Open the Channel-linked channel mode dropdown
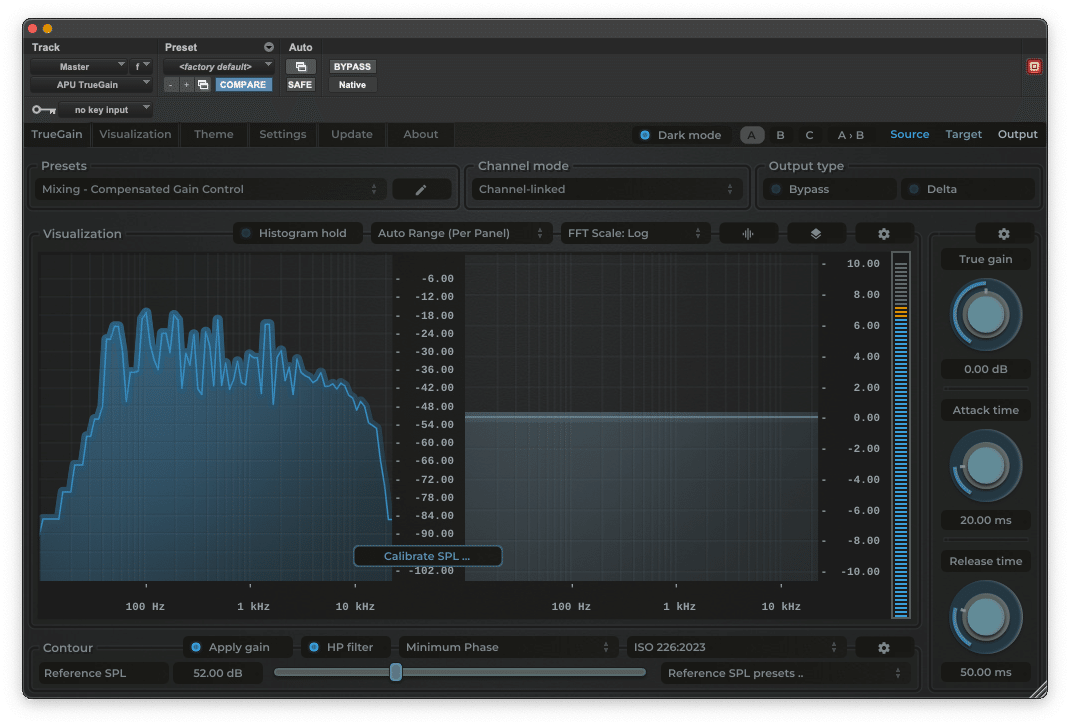The height and width of the screenshot is (725, 1070). pyautogui.click(x=607, y=188)
